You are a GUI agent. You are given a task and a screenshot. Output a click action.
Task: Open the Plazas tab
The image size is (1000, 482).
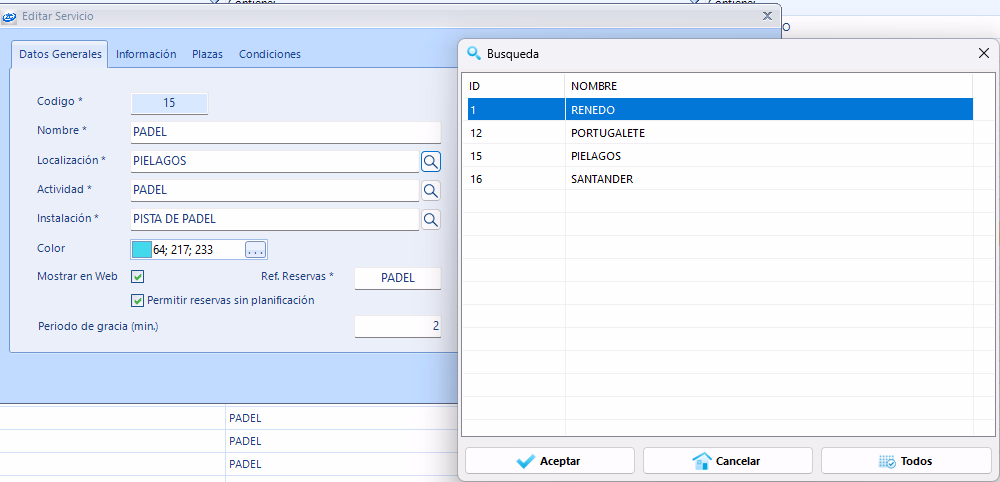[207, 54]
